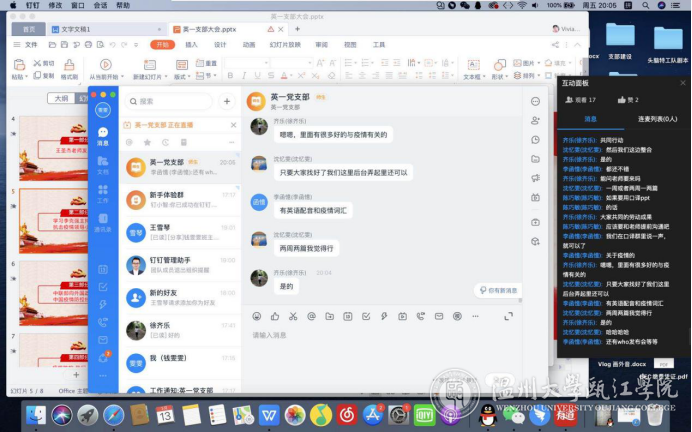Open the calendar icon in DingTalk sidebar
Screen dimensions: 692x432
pos(103,269)
